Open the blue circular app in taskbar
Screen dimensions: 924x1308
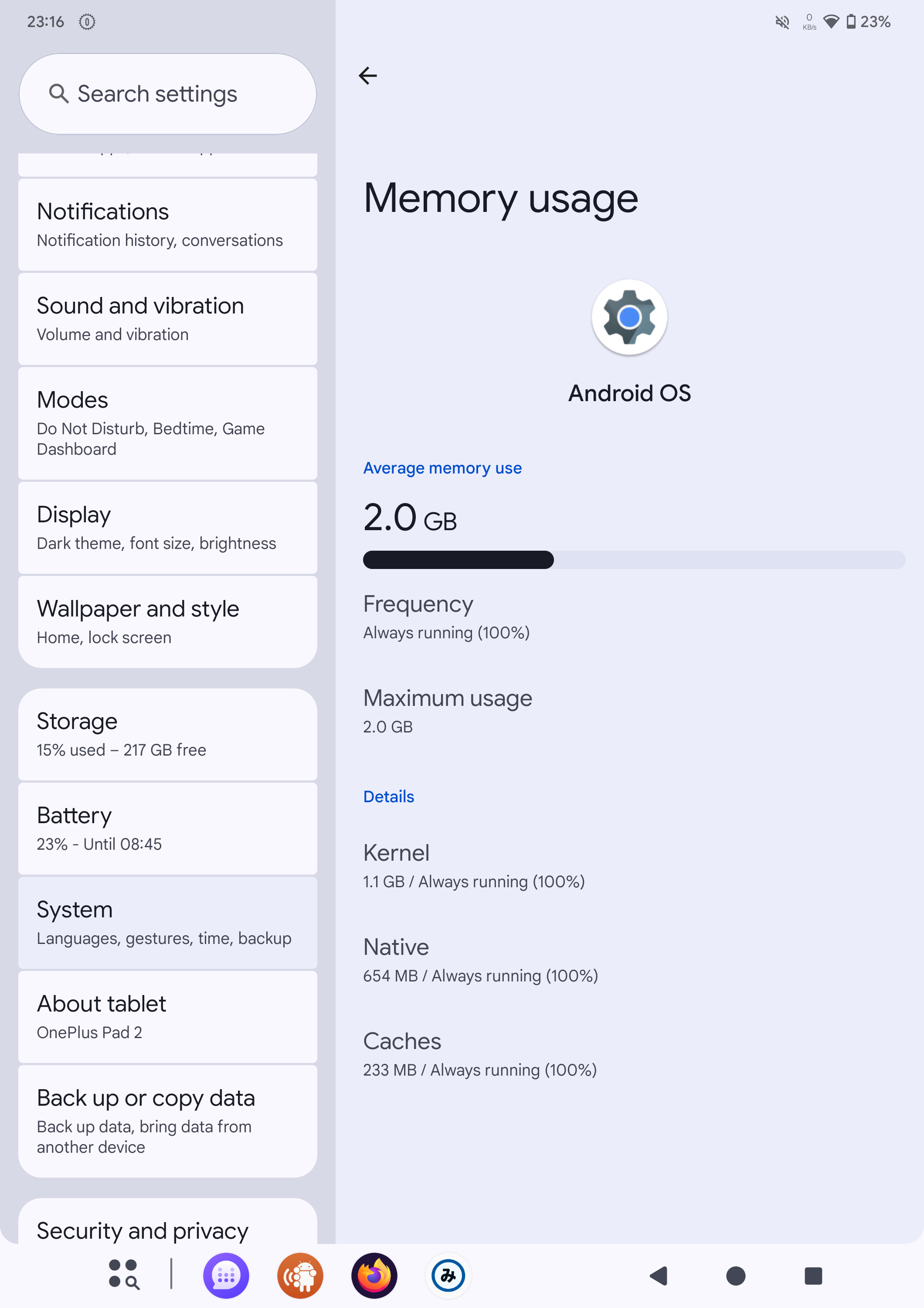448,1276
